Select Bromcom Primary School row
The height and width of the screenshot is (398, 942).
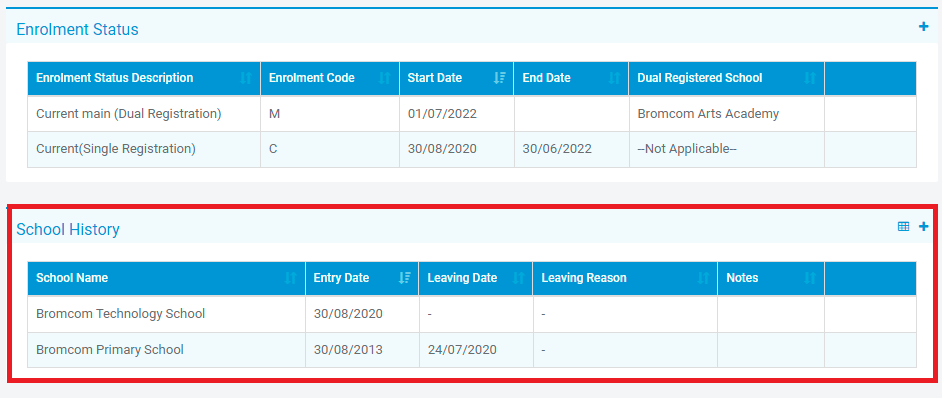[x=472, y=350]
